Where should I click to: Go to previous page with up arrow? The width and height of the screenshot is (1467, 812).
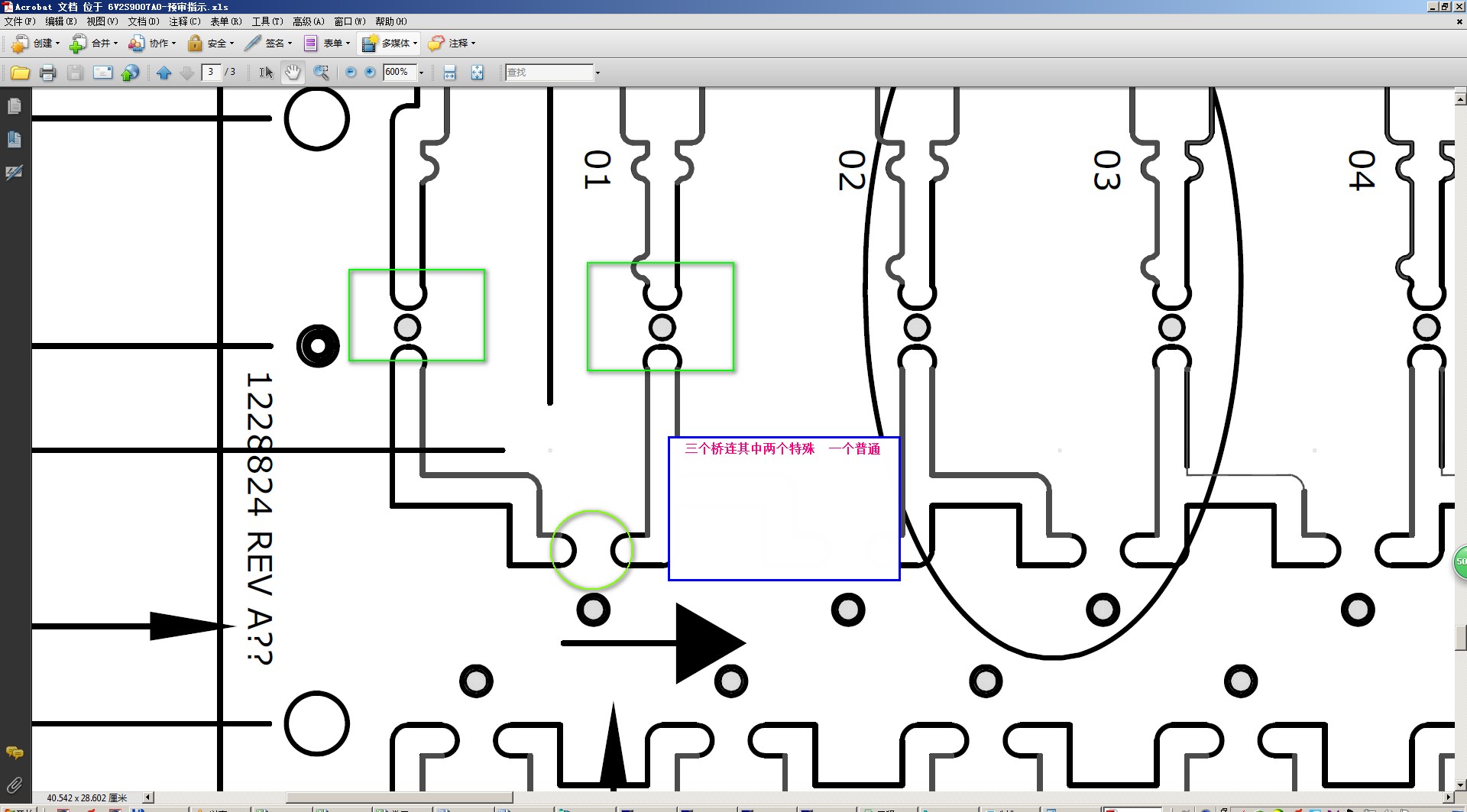[x=164, y=73]
